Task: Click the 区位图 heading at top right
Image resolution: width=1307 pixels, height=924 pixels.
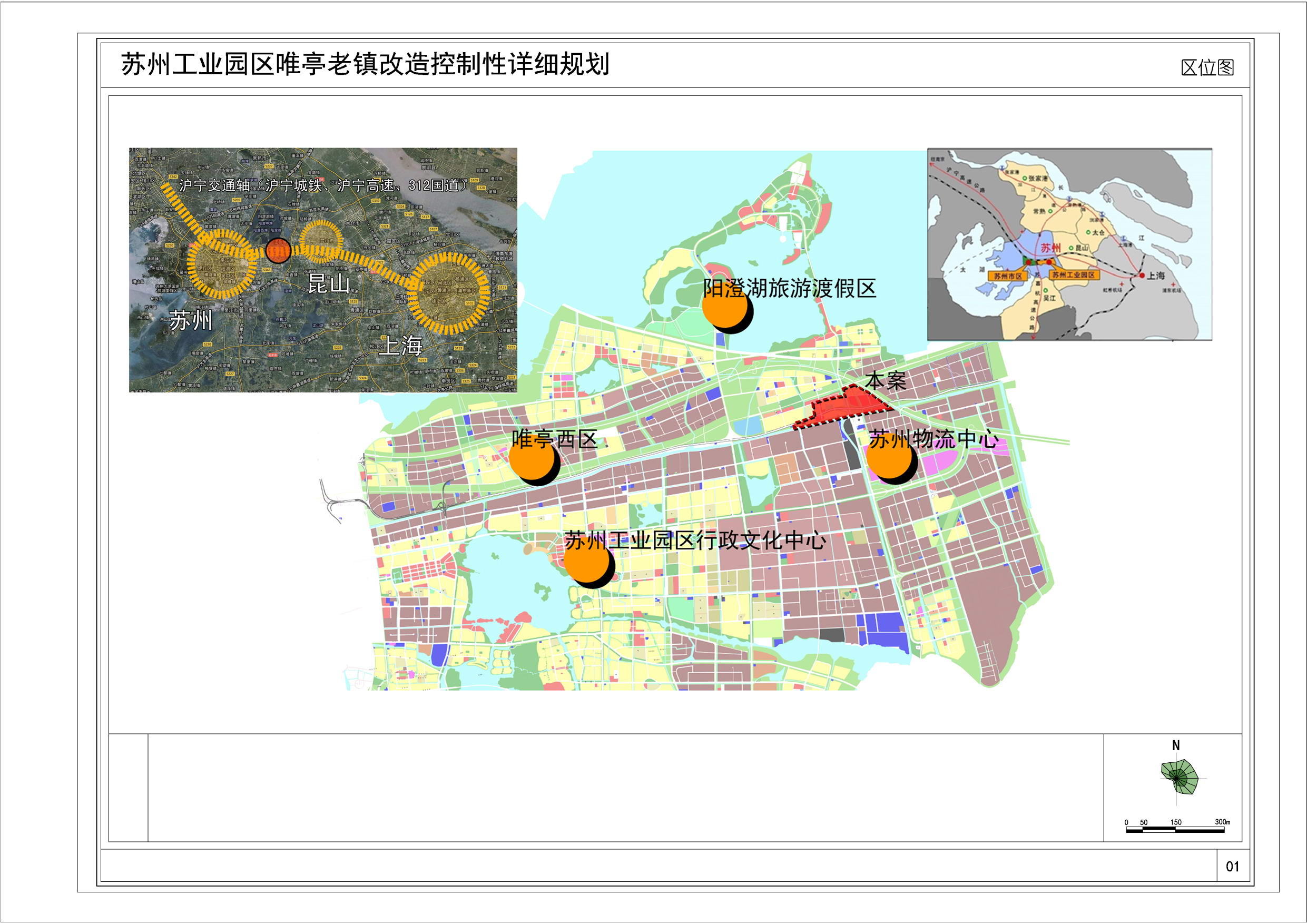Action: 1207,68
